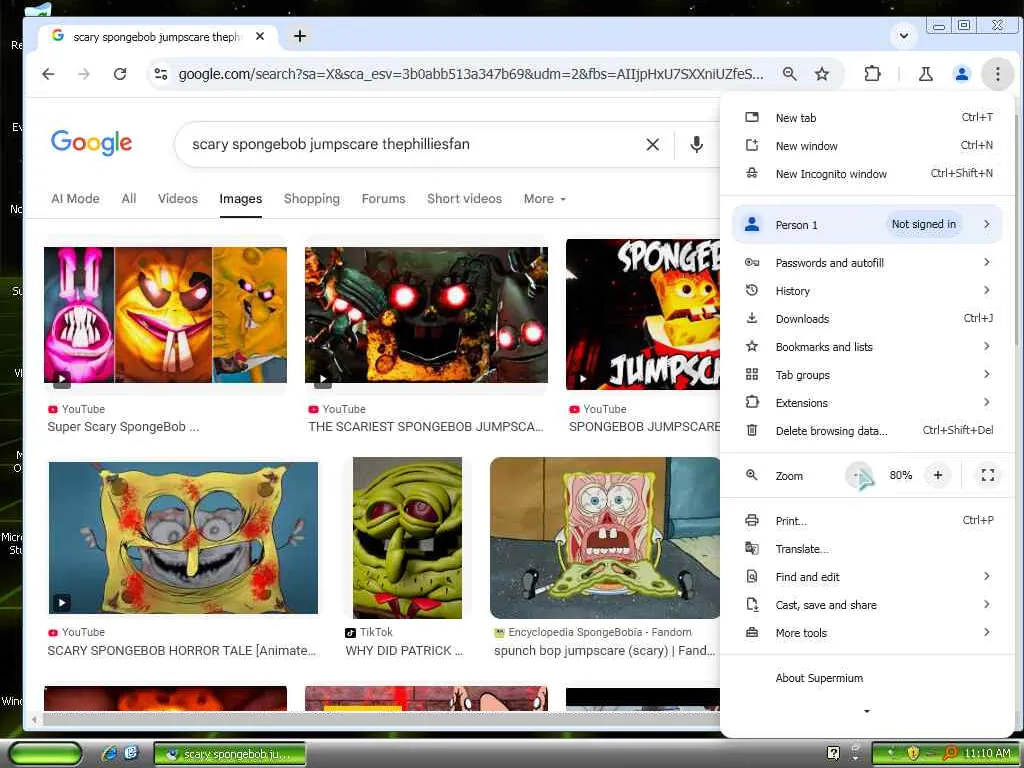Open About Supermium
Image resolution: width=1024 pixels, height=768 pixels.
[x=867, y=678]
